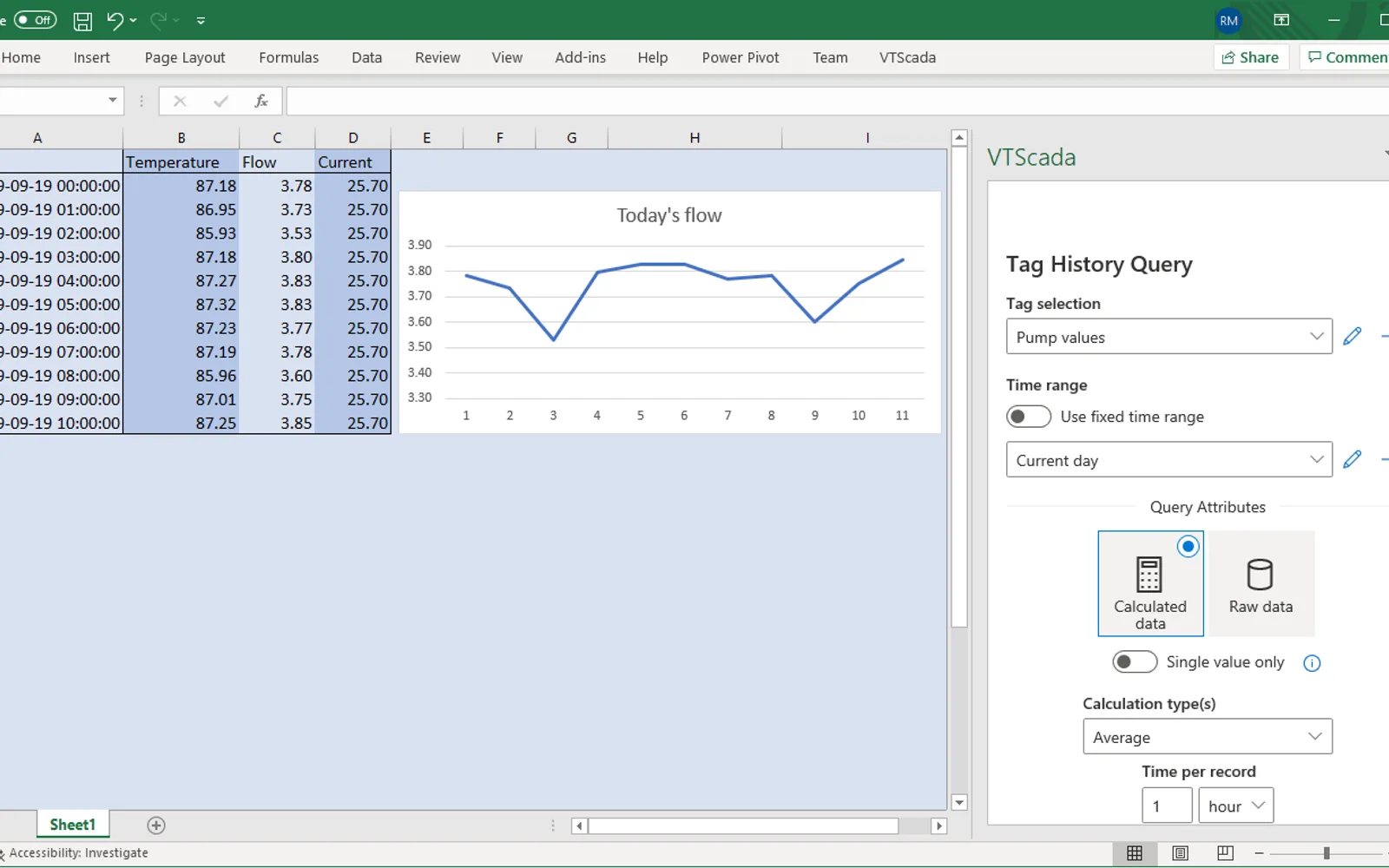The height and width of the screenshot is (868, 1389).
Task: Select the Calculated data option
Action: click(1150, 583)
